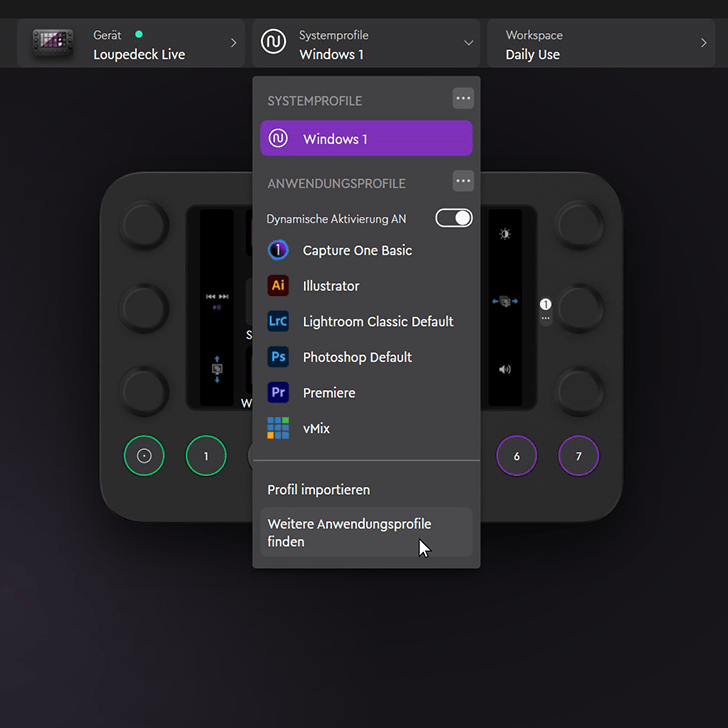This screenshot has width=728, height=728.
Task: Select round button 1 on the device
Action: point(206,456)
